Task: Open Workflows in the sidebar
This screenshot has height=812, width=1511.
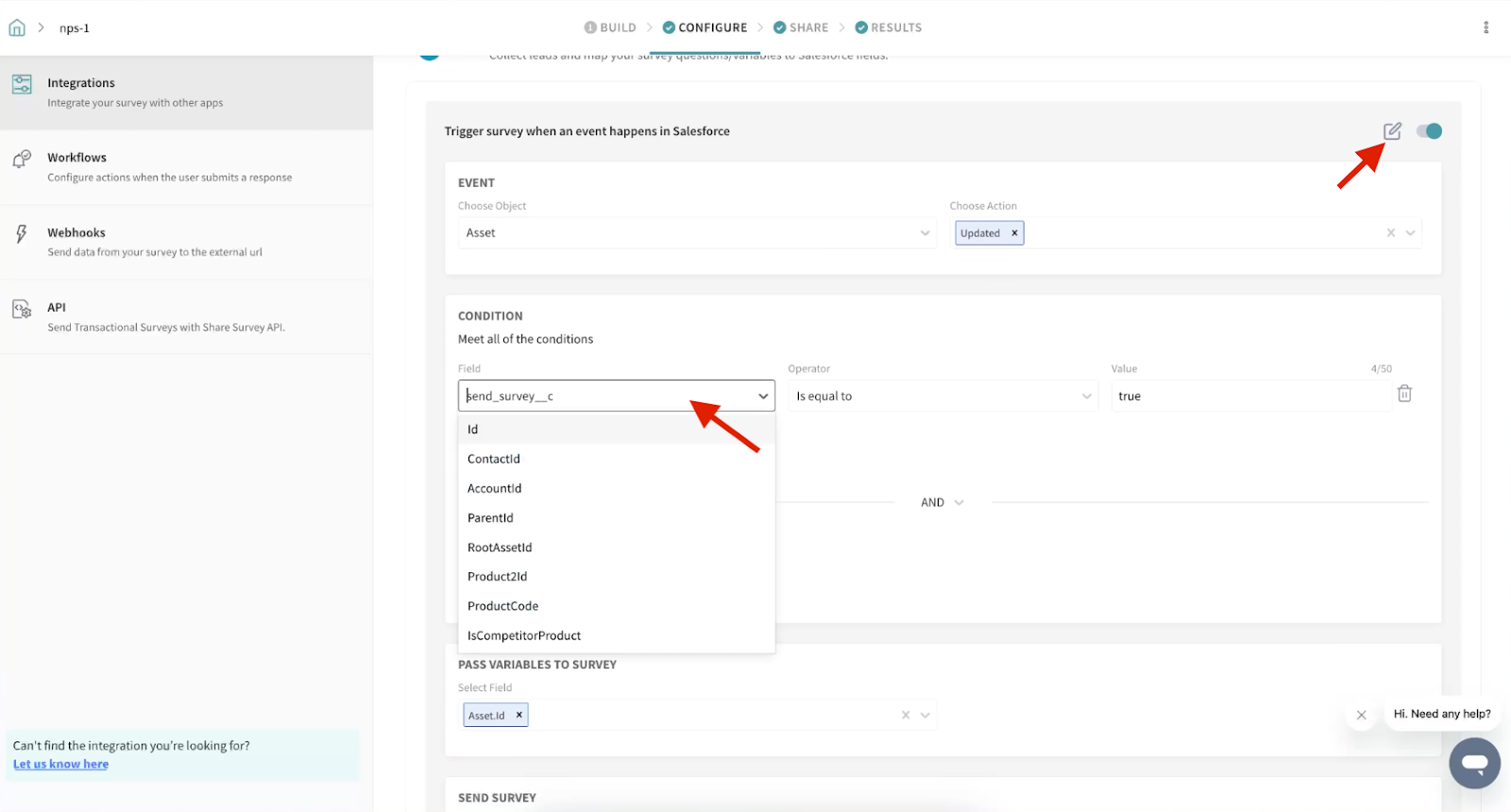Action: tap(77, 158)
